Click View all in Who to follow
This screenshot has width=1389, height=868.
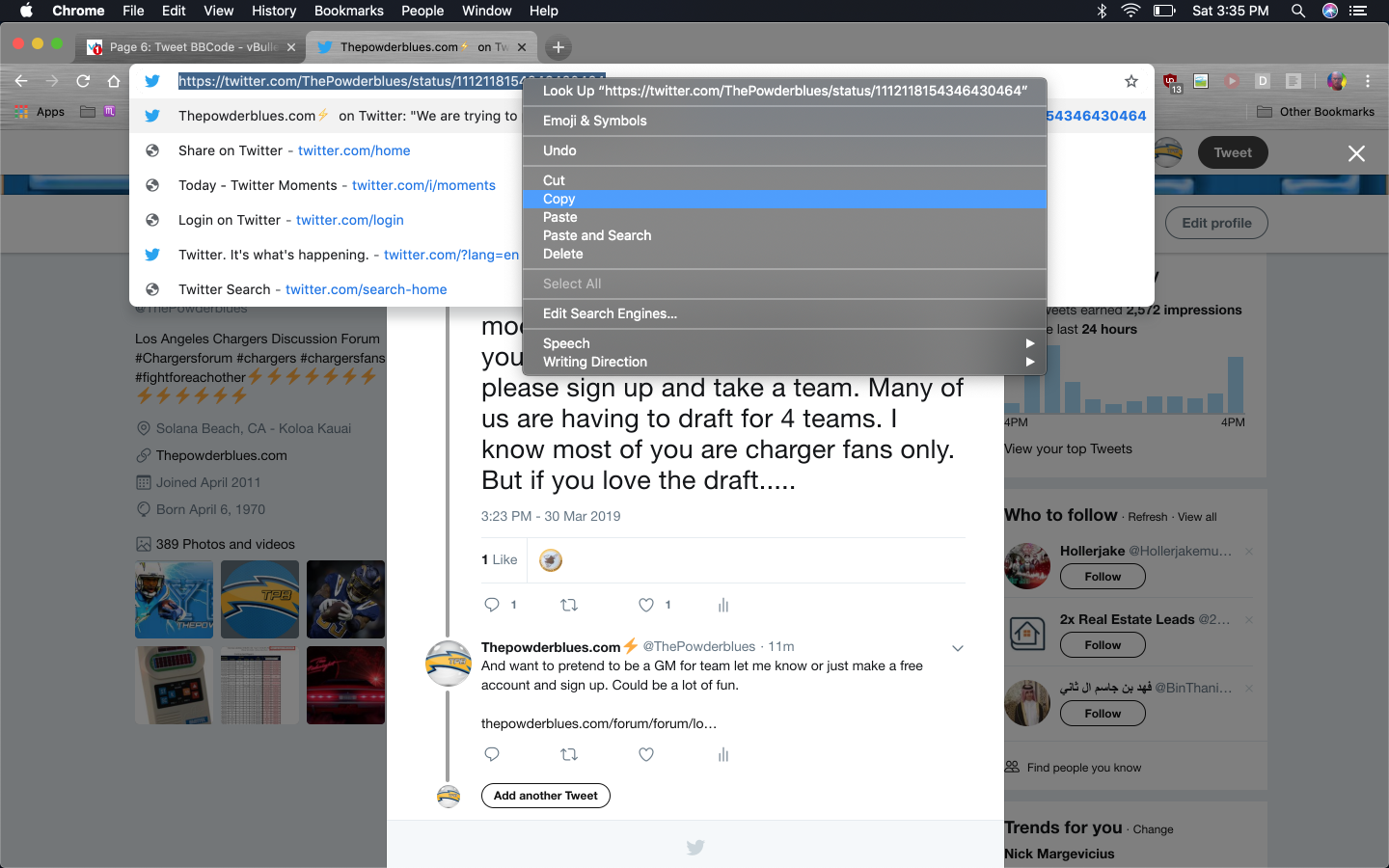pos(1197,517)
